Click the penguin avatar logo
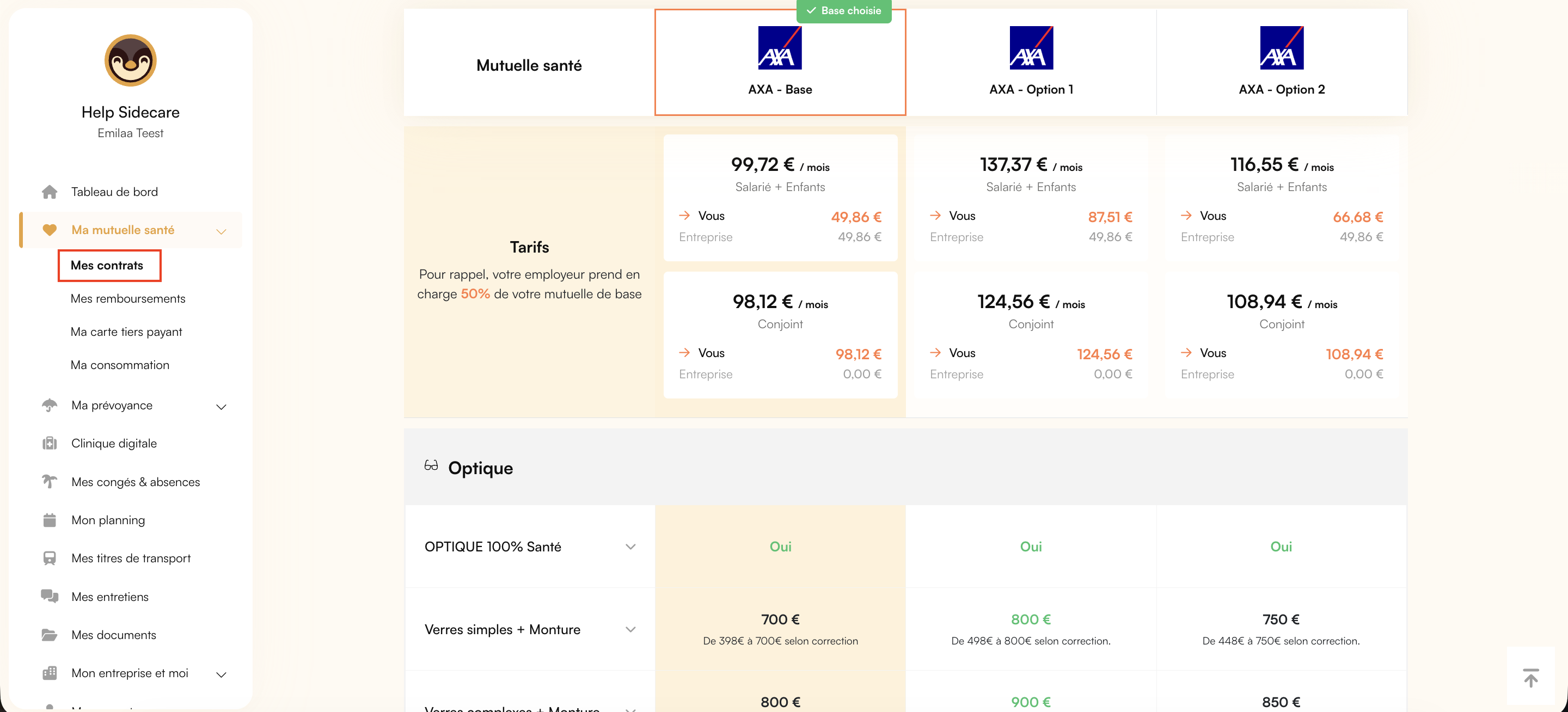The height and width of the screenshot is (712, 1568). click(130, 60)
